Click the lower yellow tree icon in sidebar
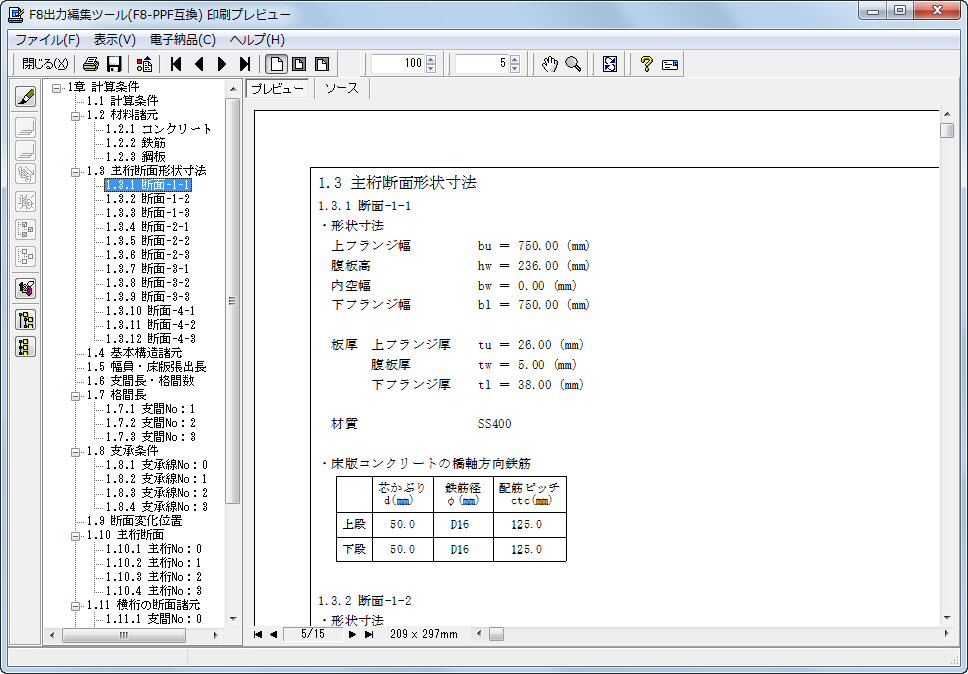Viewport: 968px width, 674px height. (x=26, y=346)
